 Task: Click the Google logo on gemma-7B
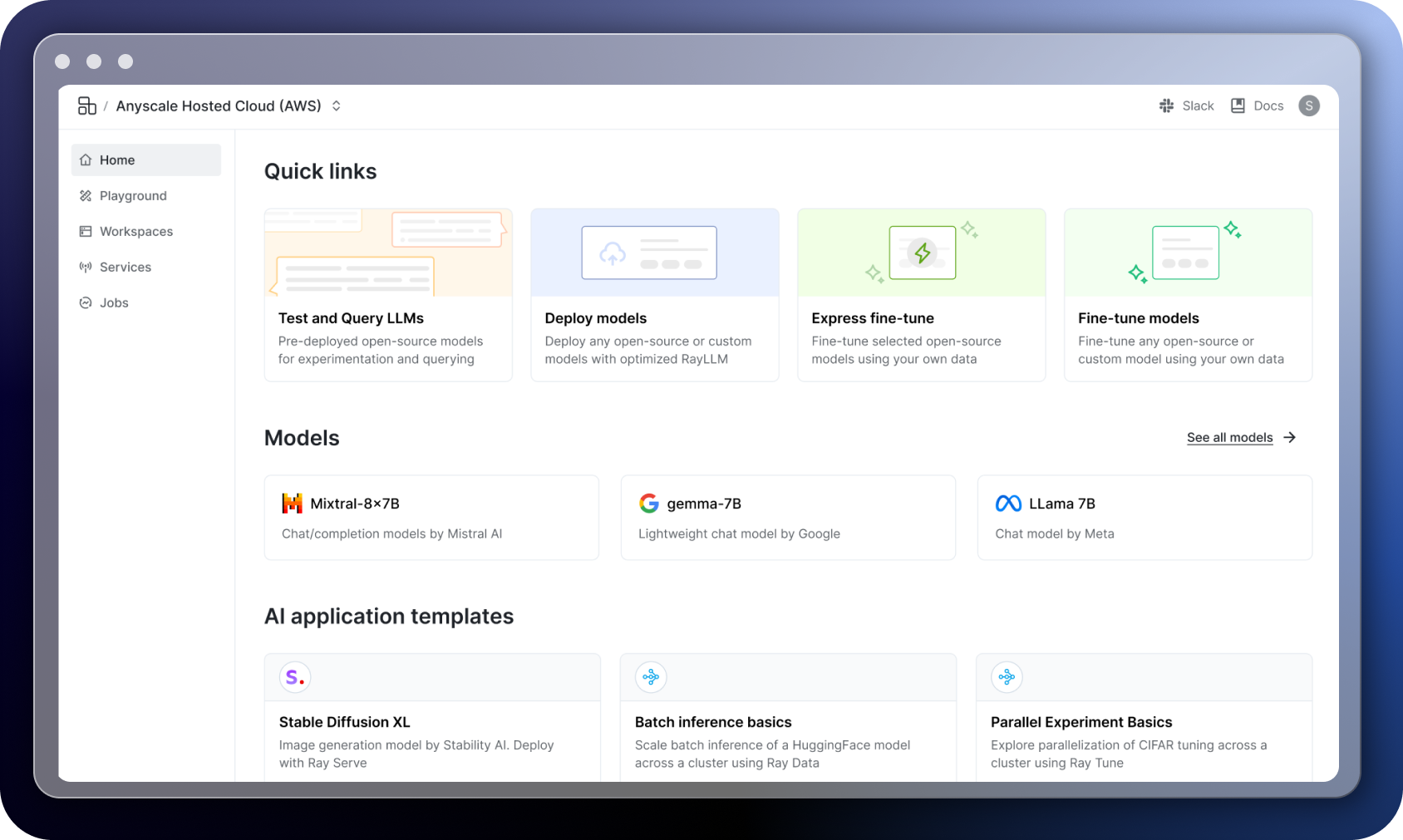point(649,504)
